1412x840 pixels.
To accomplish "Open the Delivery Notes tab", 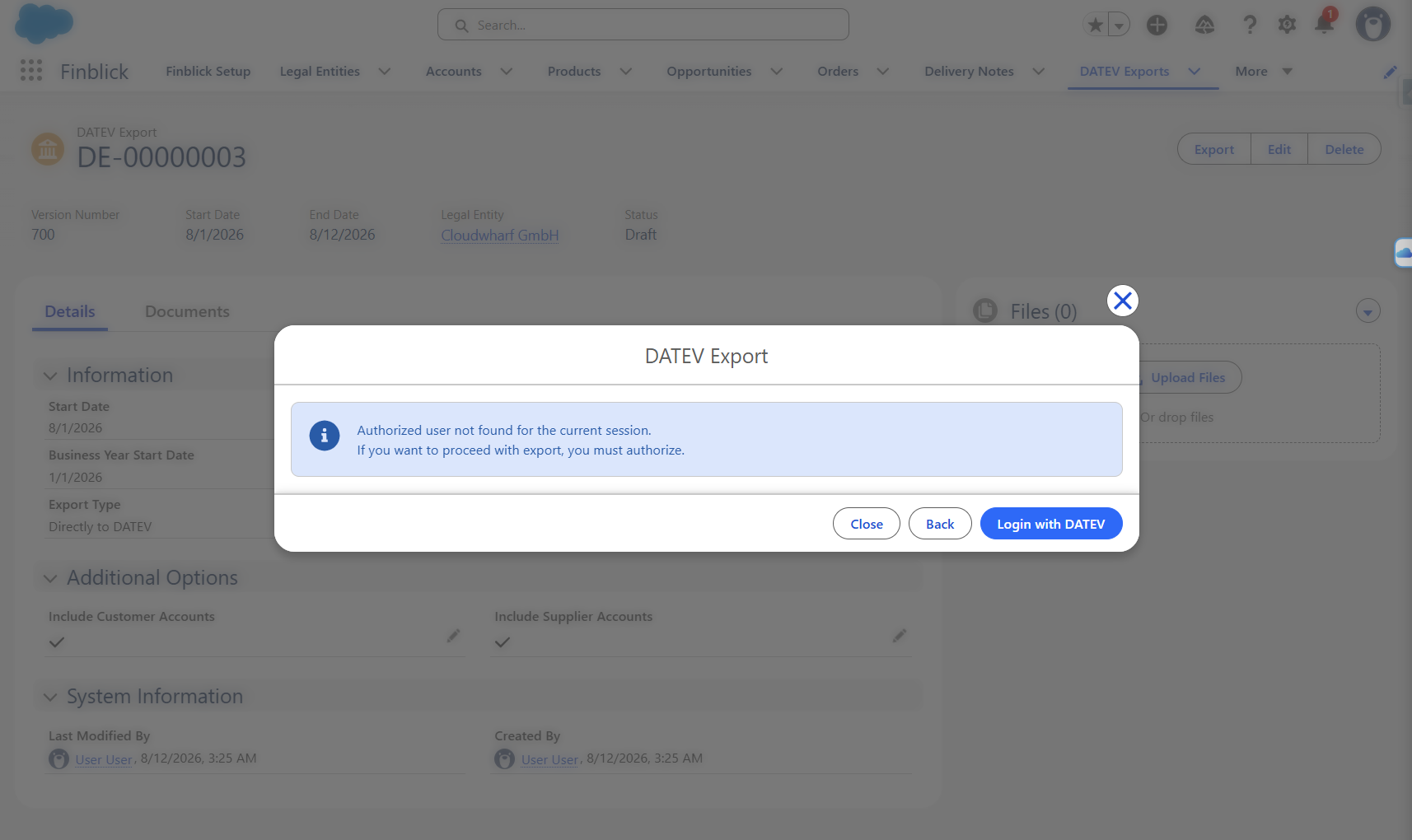I will point(969,72).
